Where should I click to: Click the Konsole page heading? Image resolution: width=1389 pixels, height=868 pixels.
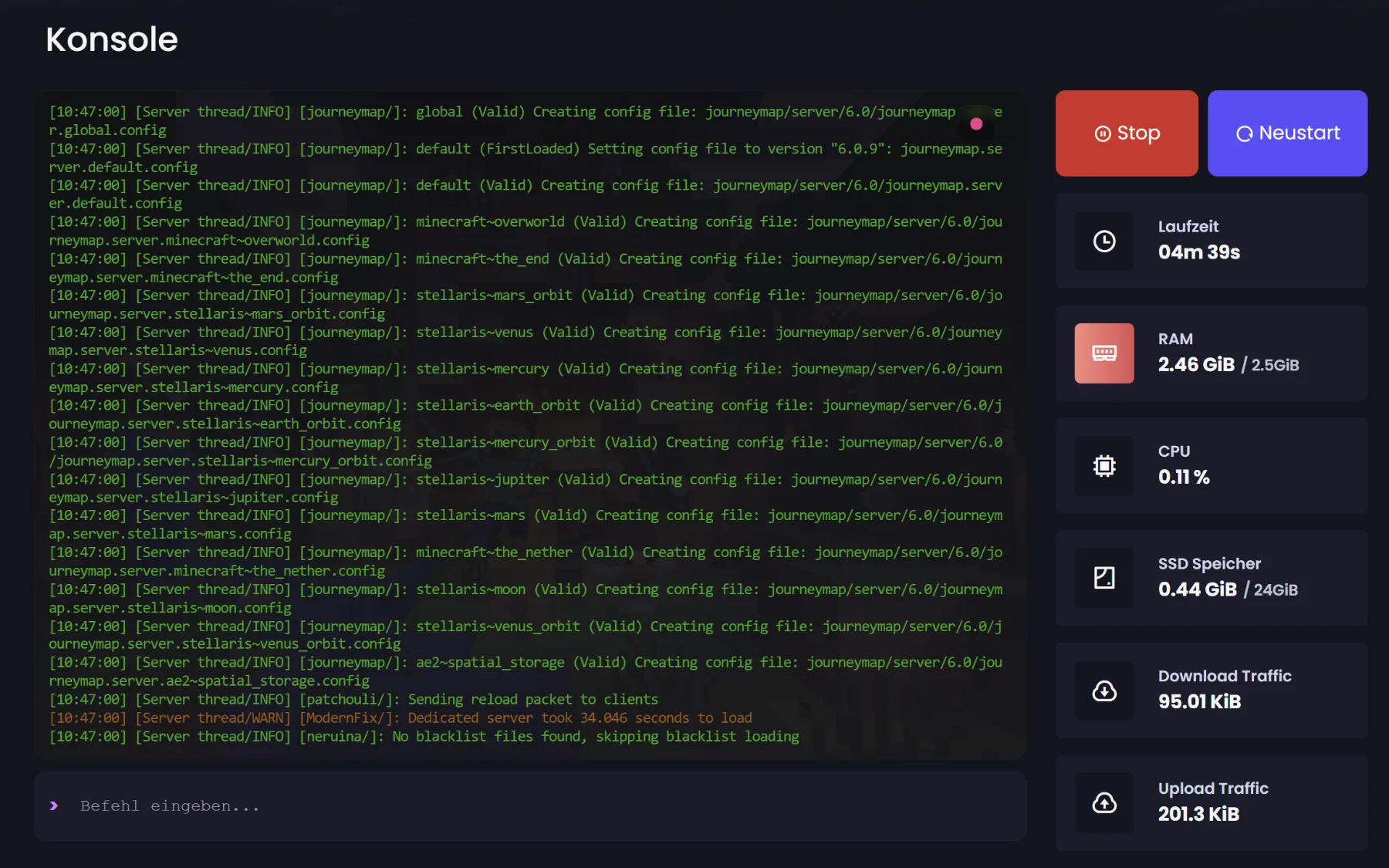112,39
